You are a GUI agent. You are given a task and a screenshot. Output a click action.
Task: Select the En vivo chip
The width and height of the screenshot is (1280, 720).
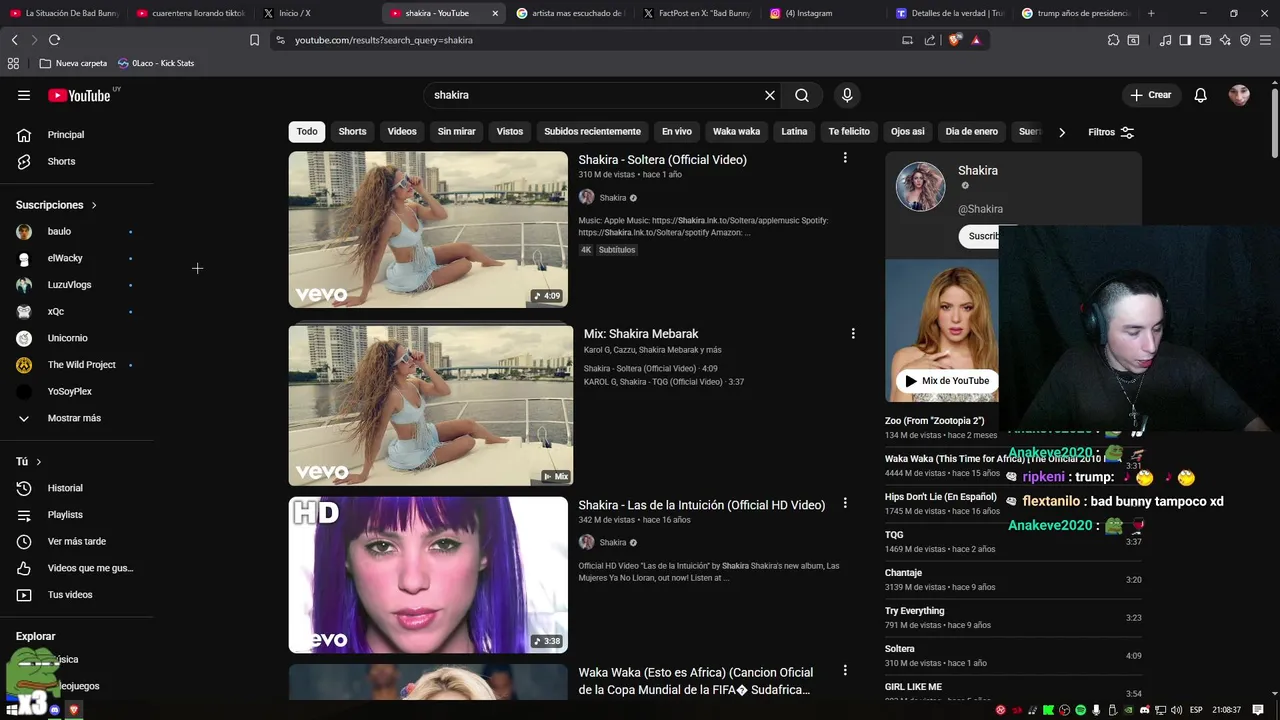[x=677, y=131]
